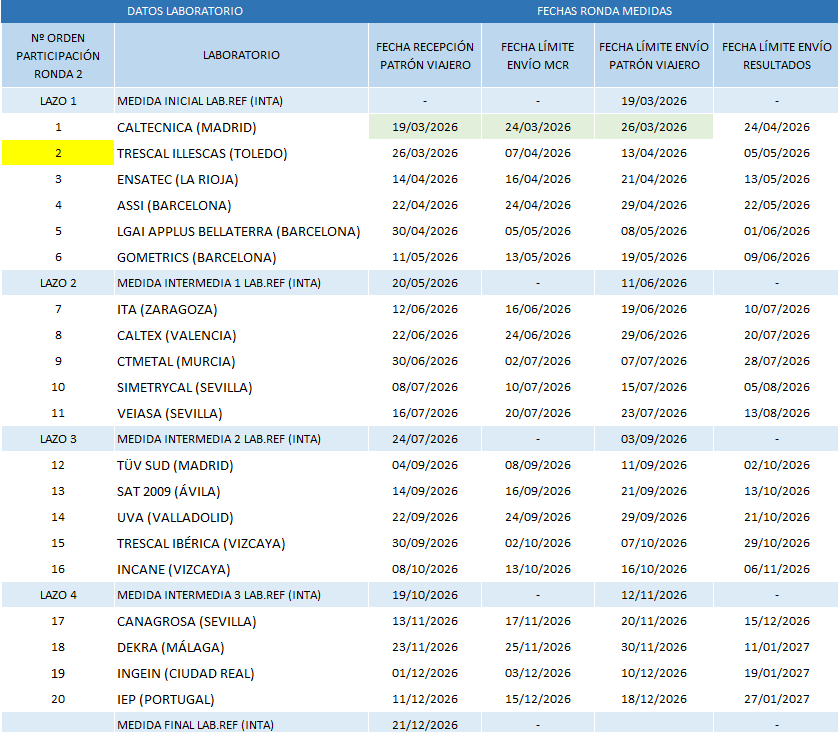Select the MEDIDA FINAL LAB.REF (INTA) cell
This screenshot has width=838, height=732.
(x=195, y=724)
